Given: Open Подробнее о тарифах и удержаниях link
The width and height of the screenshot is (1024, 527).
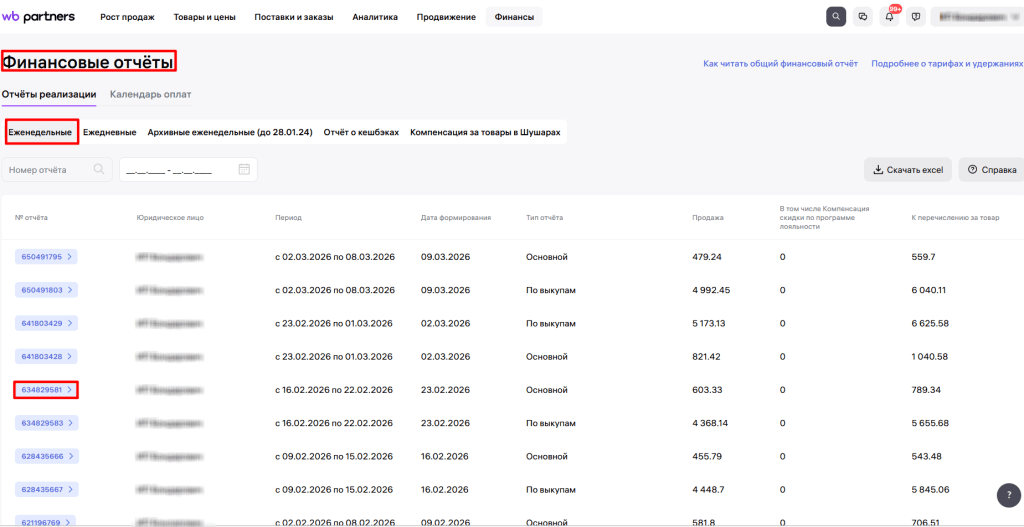Looking at the screenshot, I should (x=947, y=64).
